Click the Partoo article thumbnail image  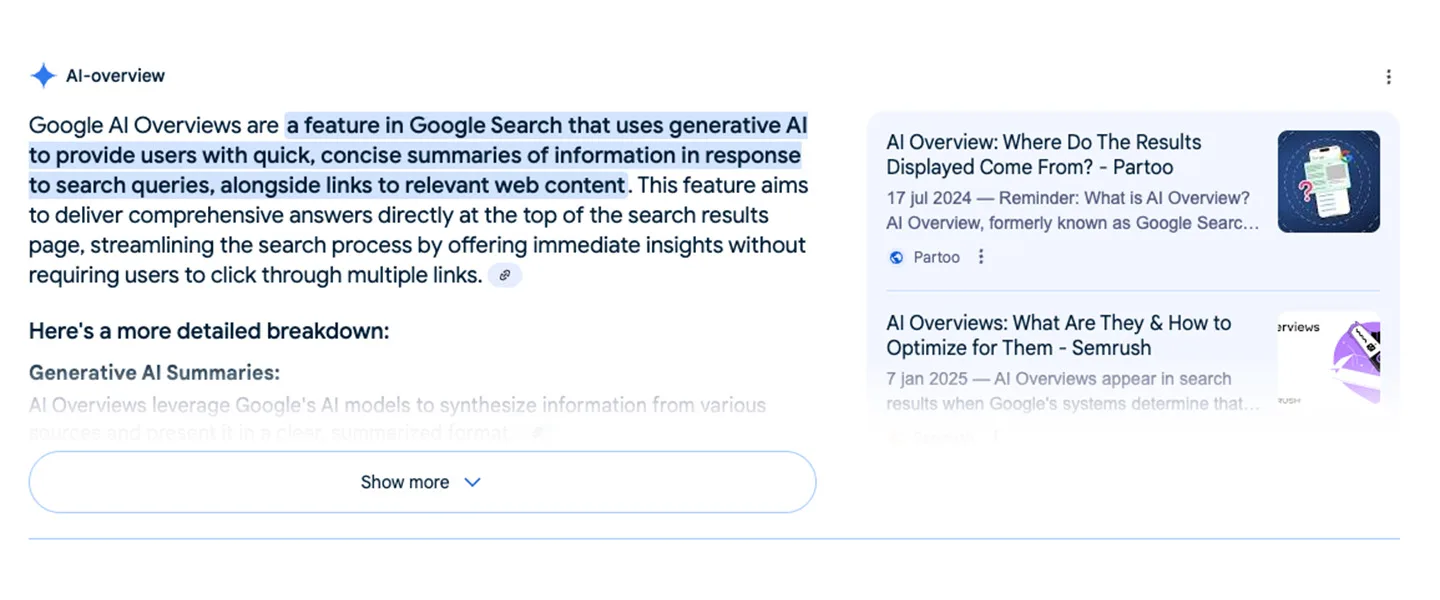click(1328, 181)
